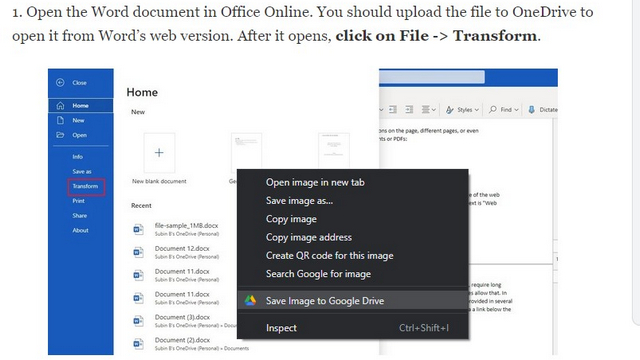Click the New blank document thumbnail
Viewport: 640px width, 360px height.
(x=159, y=153)
